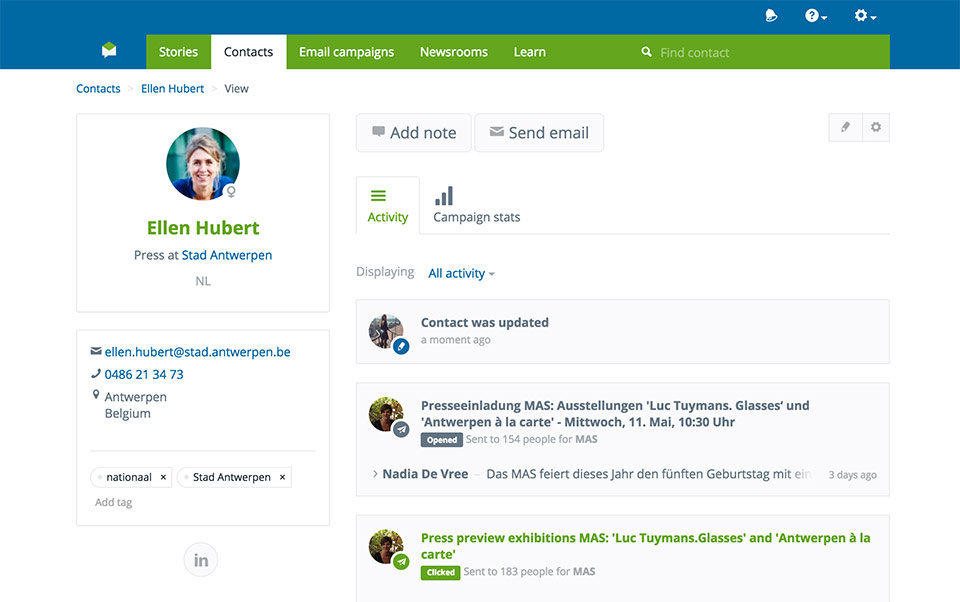Image resolution: width=960 pixels, height=602 pixels.
Task: Open the Learn tab
Action: [530, 52]
